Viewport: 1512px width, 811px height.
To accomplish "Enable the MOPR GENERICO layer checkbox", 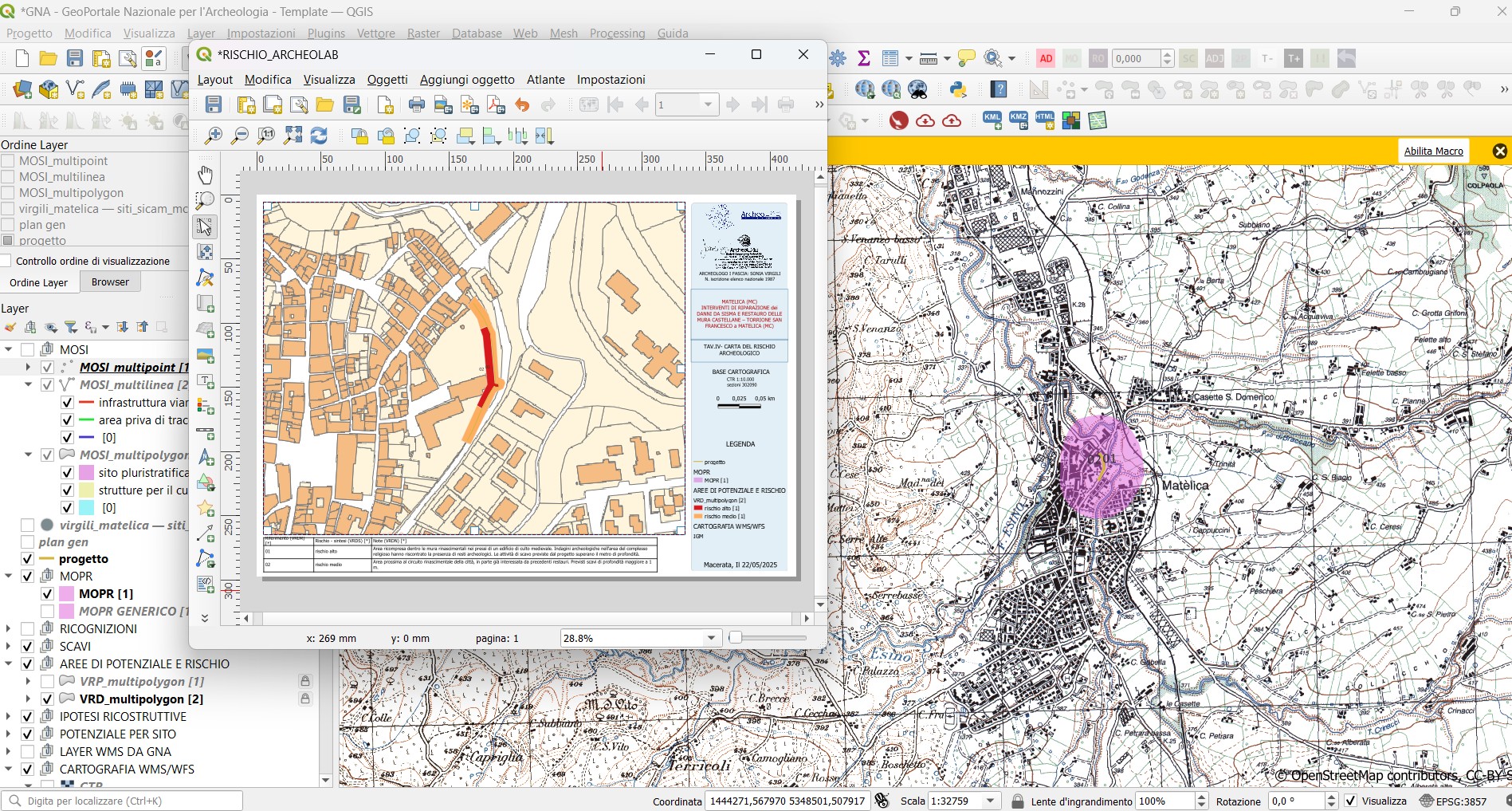I will [47, 612].
